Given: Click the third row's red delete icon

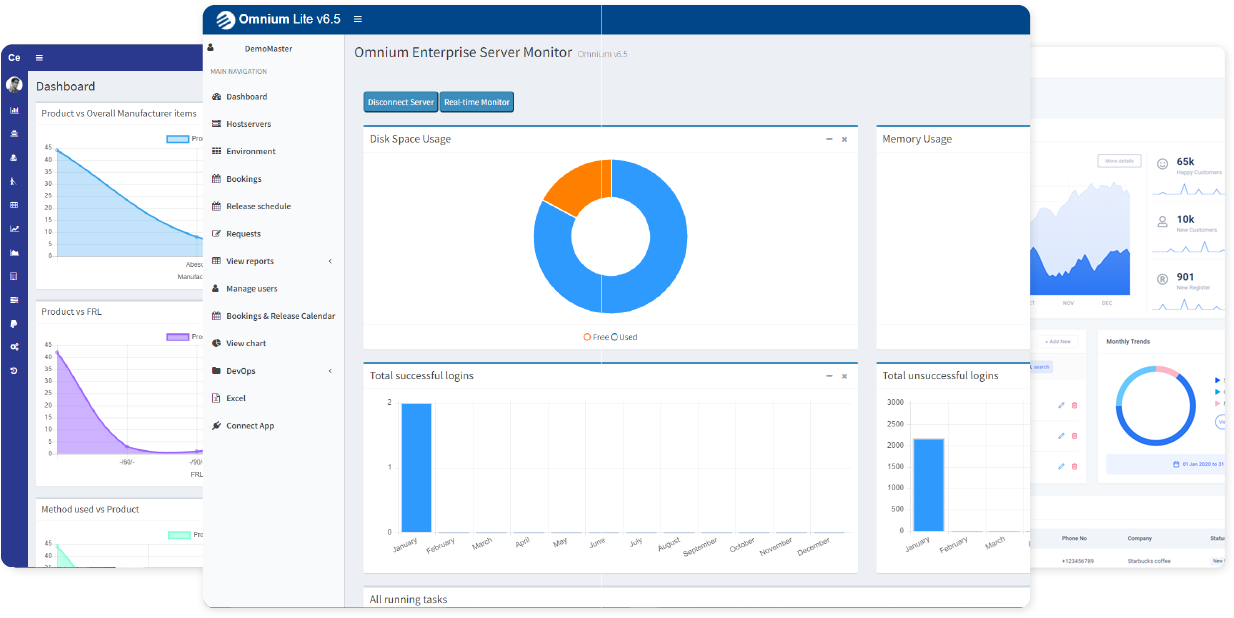Looking at the screenshot, I should (x=1075, y=466).
